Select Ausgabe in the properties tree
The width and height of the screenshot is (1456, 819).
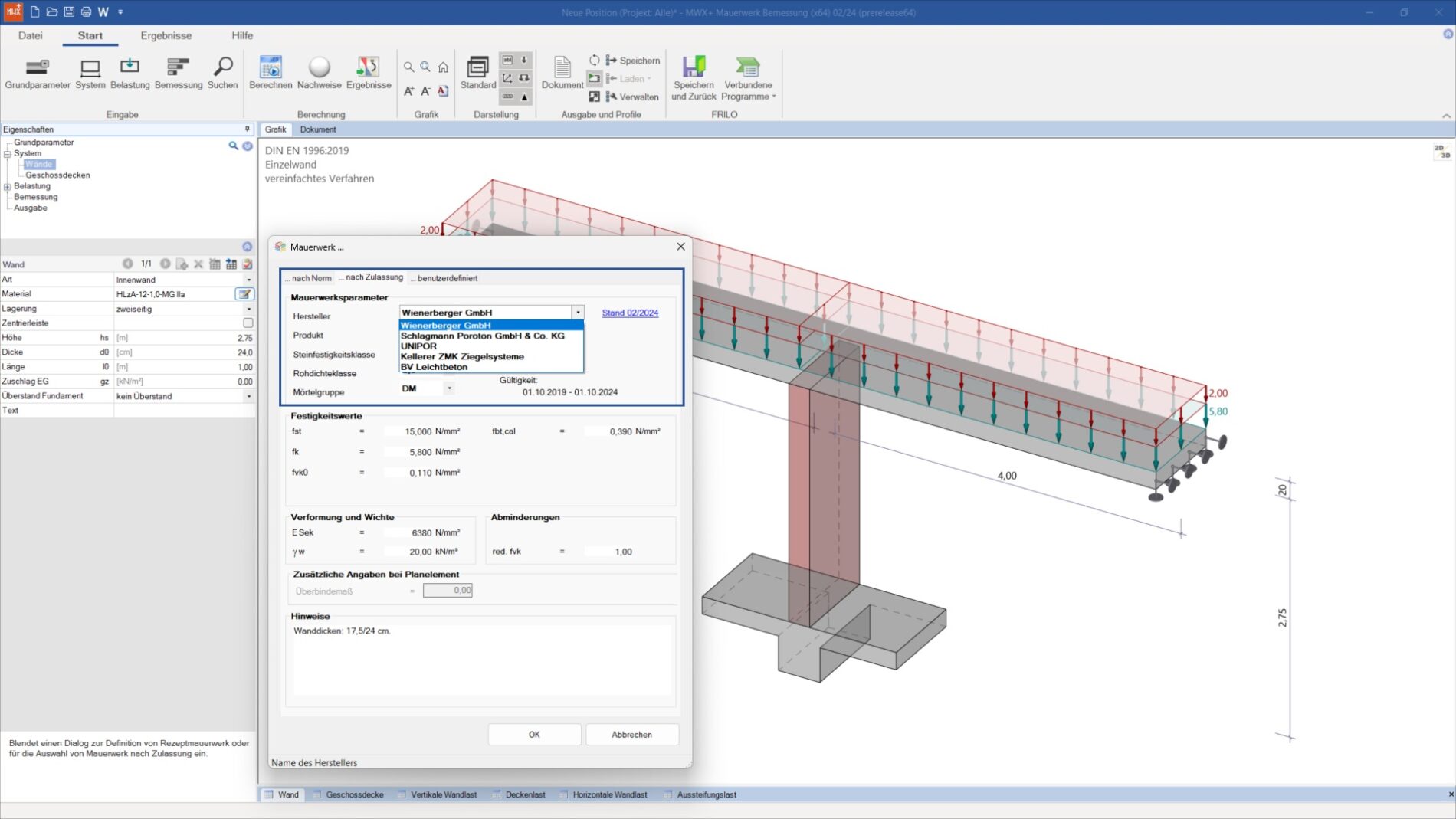pyautogui.click(x=31, y=208)
